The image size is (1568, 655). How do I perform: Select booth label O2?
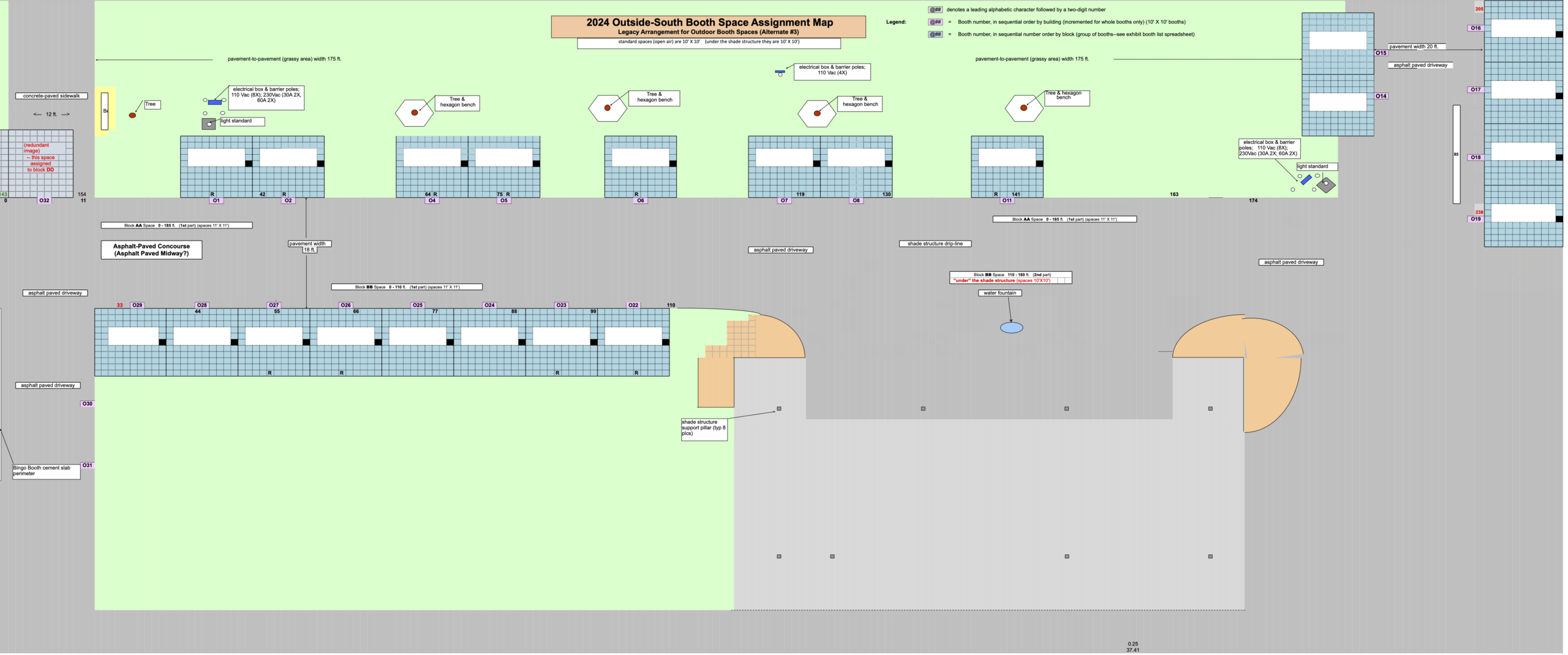pyautogui.click(x=288, y=201)
